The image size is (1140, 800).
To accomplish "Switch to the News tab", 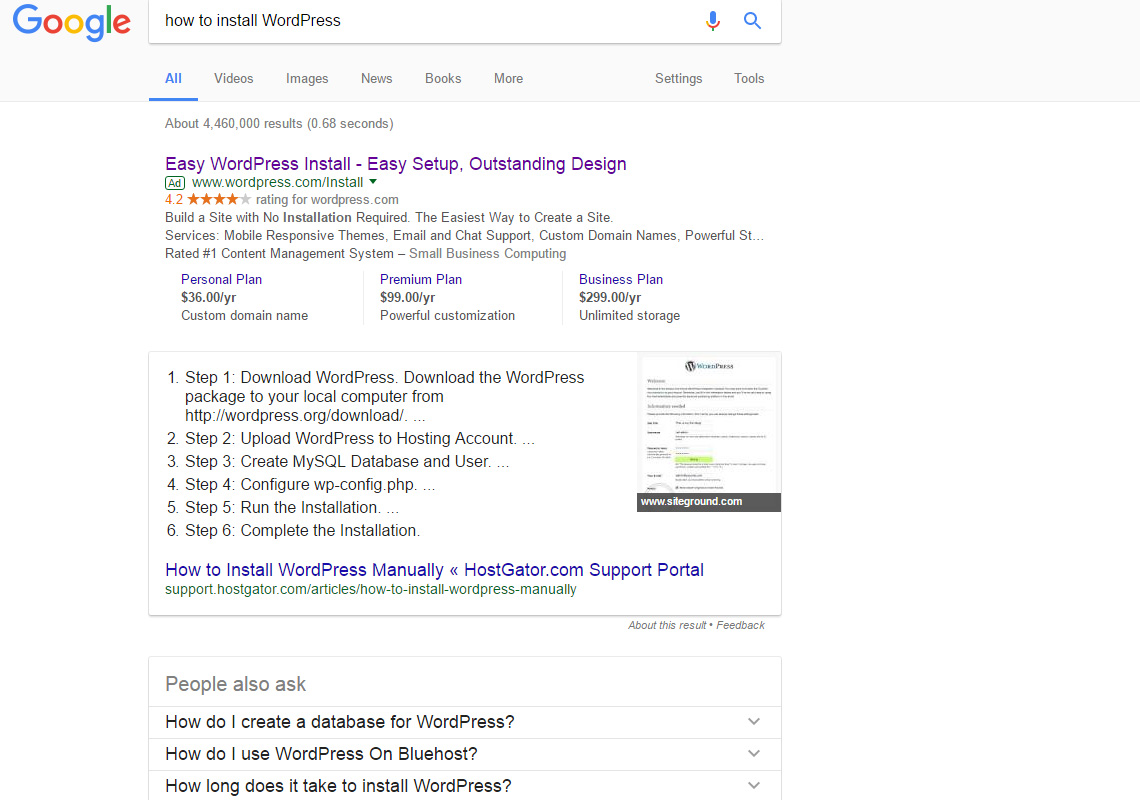I will [376, 78].
